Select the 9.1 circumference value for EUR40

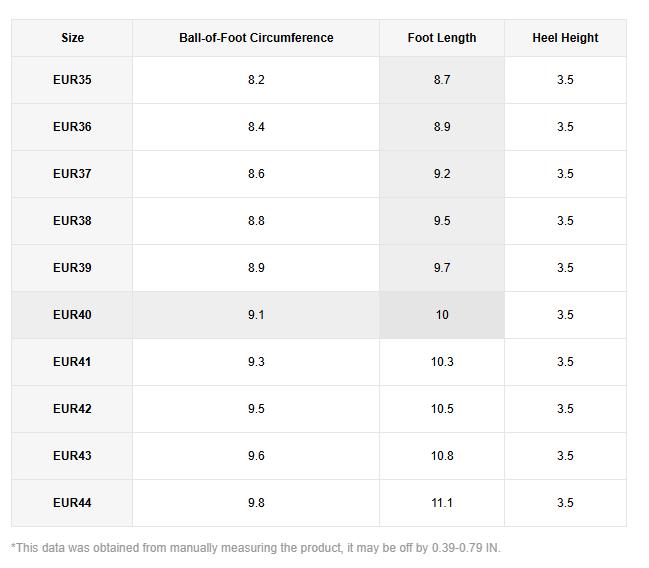pyautogui.click(x=256, y=315)
